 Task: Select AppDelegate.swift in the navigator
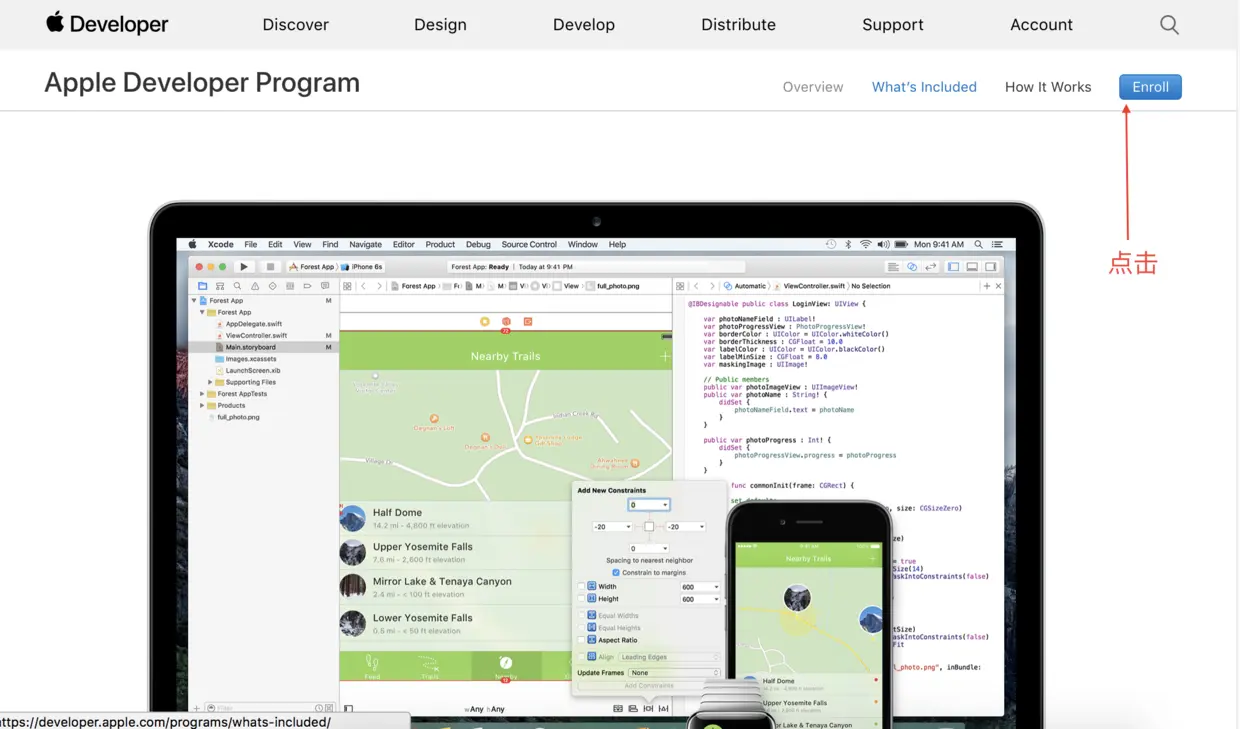point(253,324)
